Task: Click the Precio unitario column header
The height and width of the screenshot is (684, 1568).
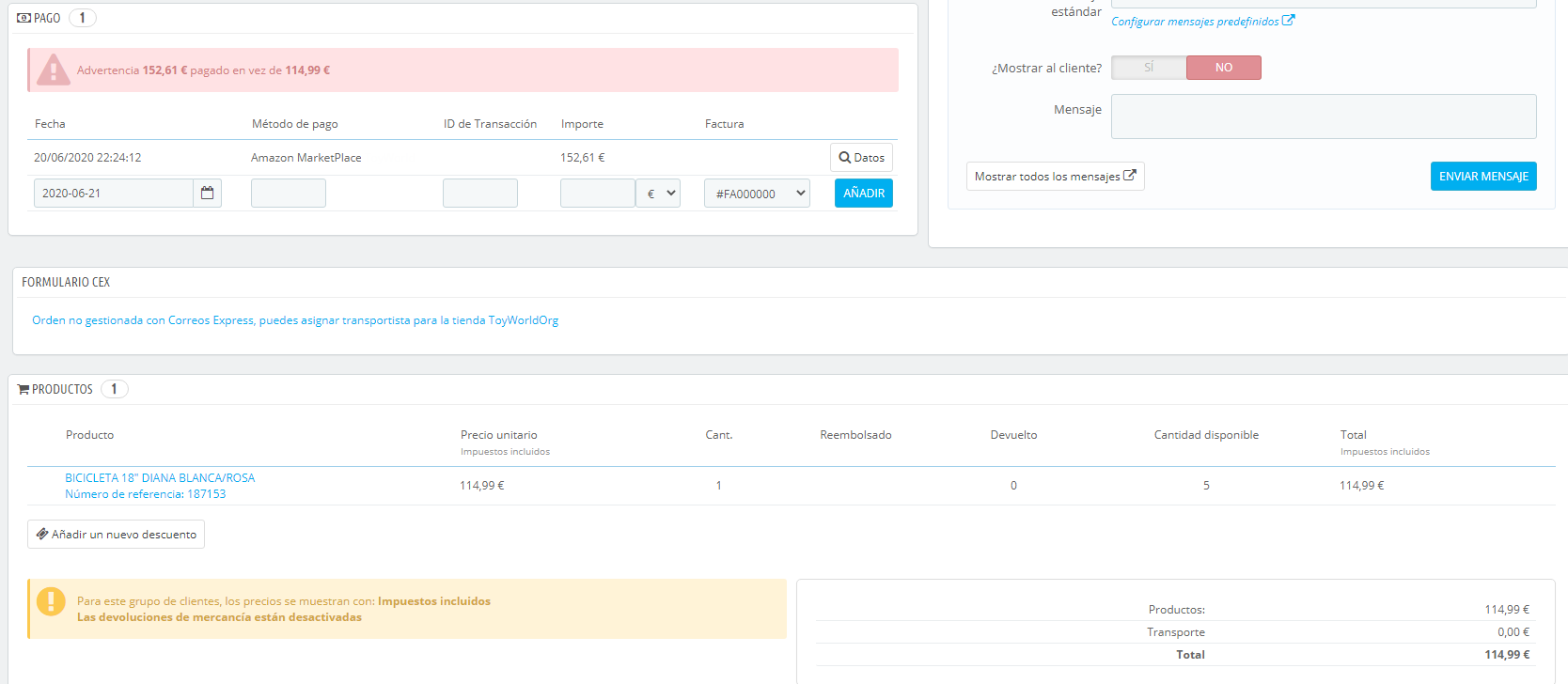Action: point(499,435)
